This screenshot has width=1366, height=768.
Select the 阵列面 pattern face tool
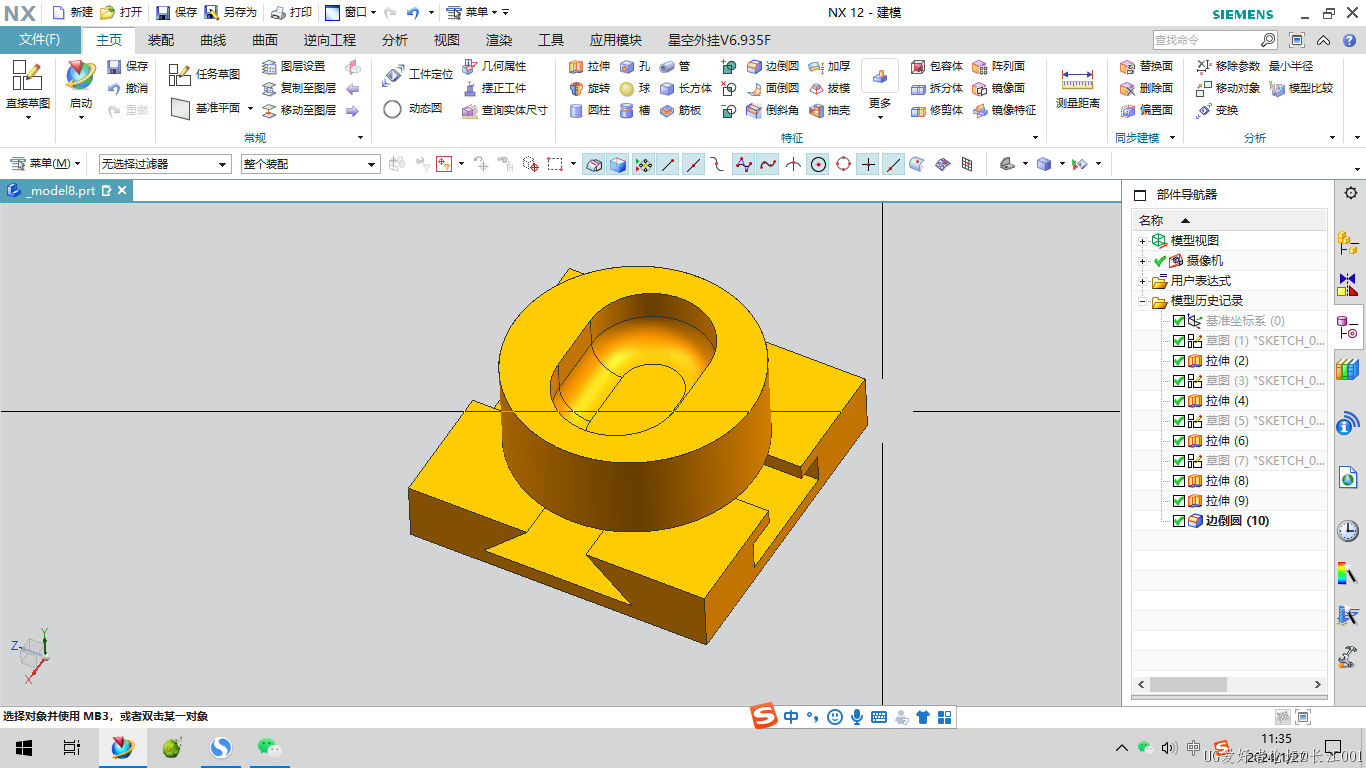point(998,66)
